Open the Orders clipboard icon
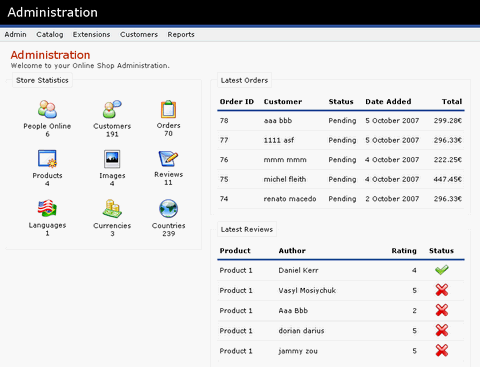The height and width of the screenshot is (367, 480). [x=168, y=109]
